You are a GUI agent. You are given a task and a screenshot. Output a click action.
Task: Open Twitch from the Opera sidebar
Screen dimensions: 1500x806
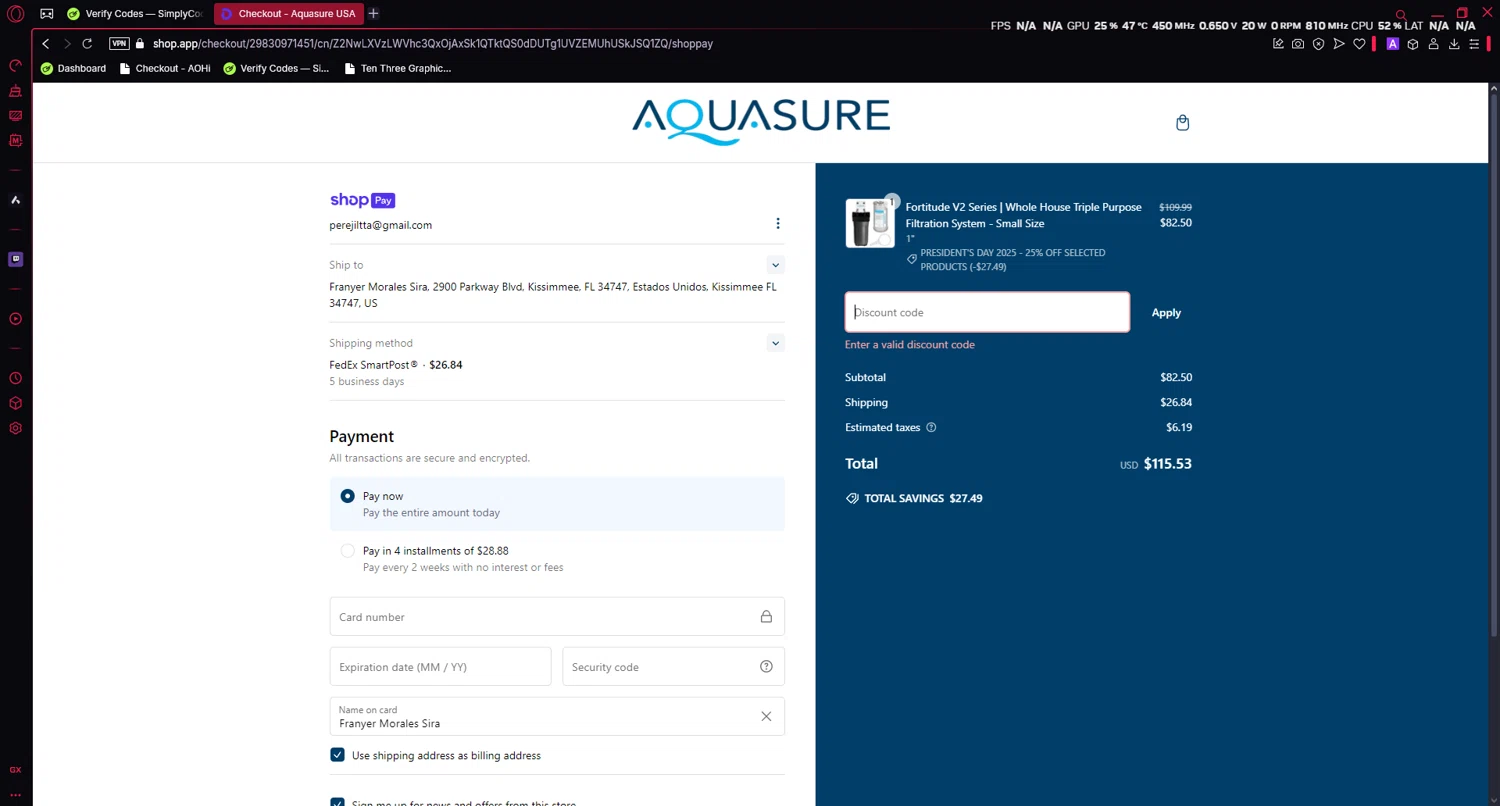(16, 259)
